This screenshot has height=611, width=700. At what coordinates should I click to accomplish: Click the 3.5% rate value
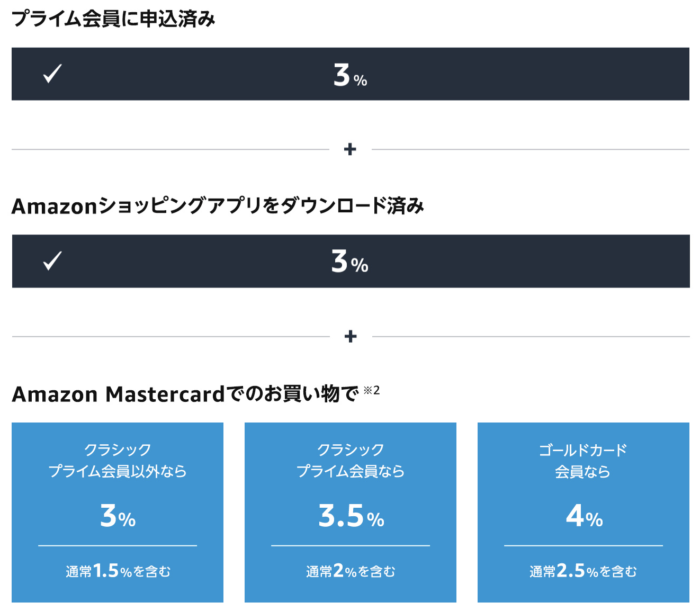pyautogui.click(x=350, y=517)
